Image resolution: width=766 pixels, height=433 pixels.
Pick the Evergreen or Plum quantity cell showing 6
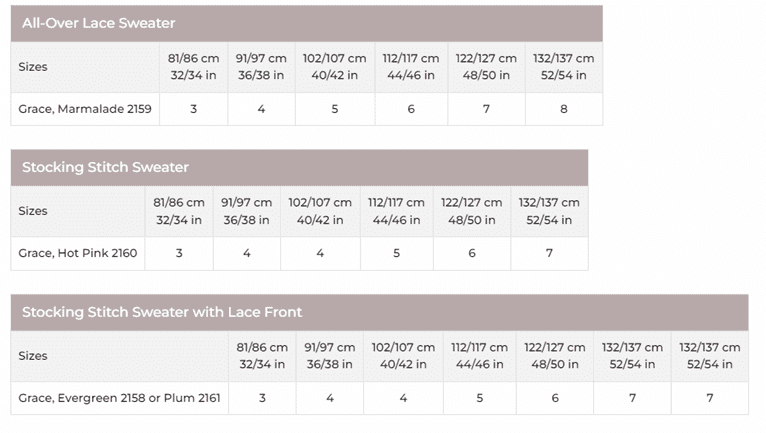point(555,398)
